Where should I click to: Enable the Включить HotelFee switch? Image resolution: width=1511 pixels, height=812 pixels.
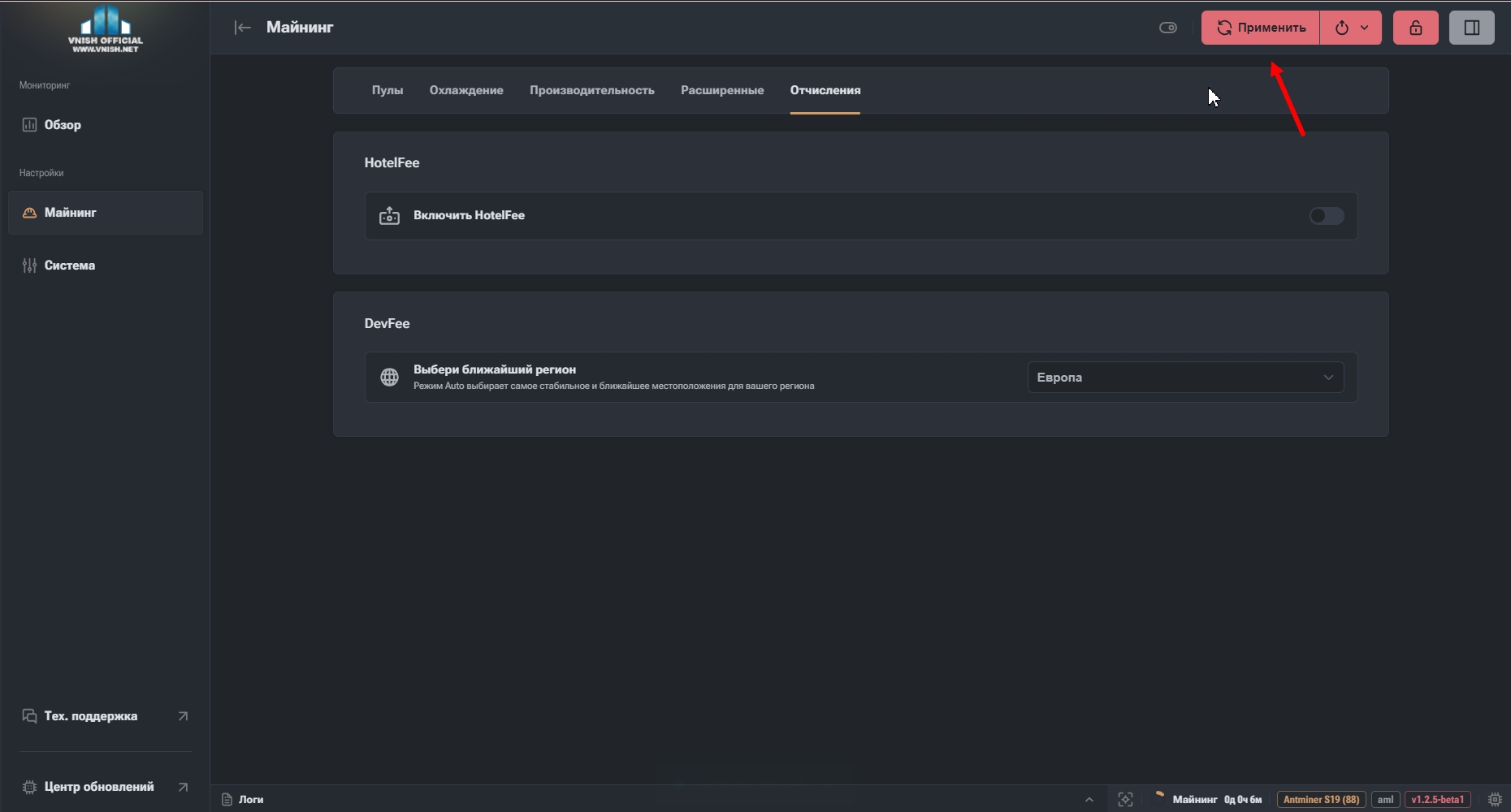point(1327,216)
